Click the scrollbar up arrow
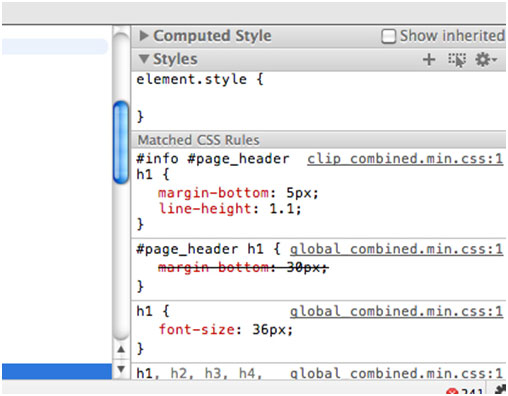508x396 pixels. [121, 349]
